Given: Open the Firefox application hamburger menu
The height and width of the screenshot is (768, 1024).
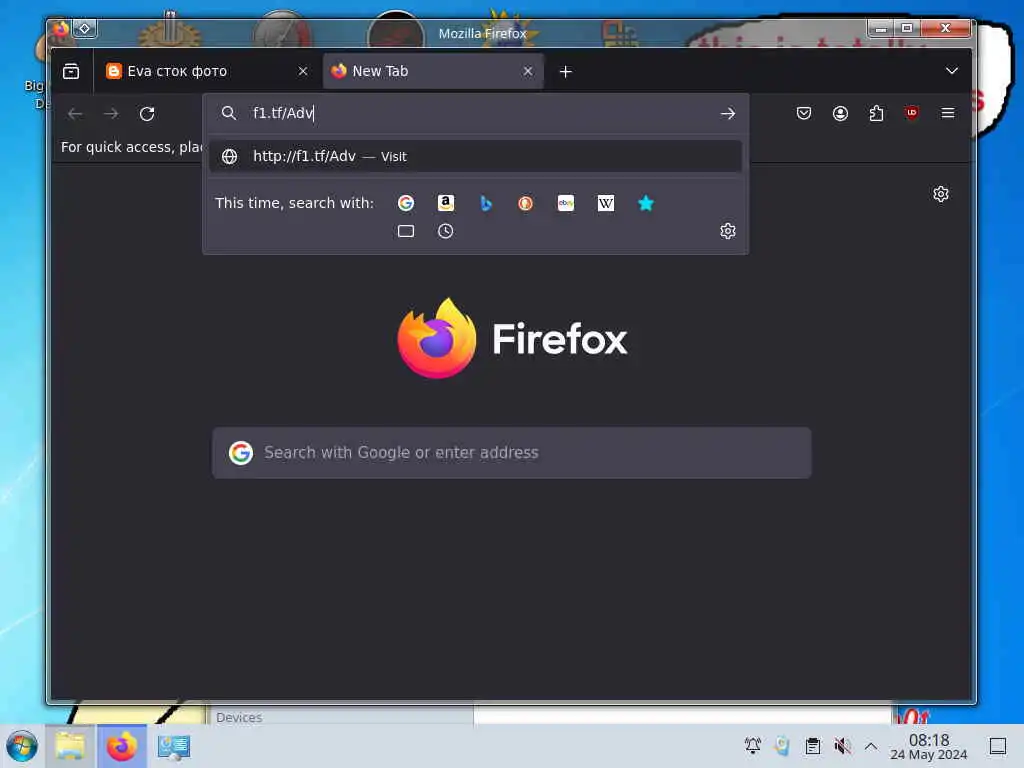Looking at the screenshot, I should (x=948, y=113).
